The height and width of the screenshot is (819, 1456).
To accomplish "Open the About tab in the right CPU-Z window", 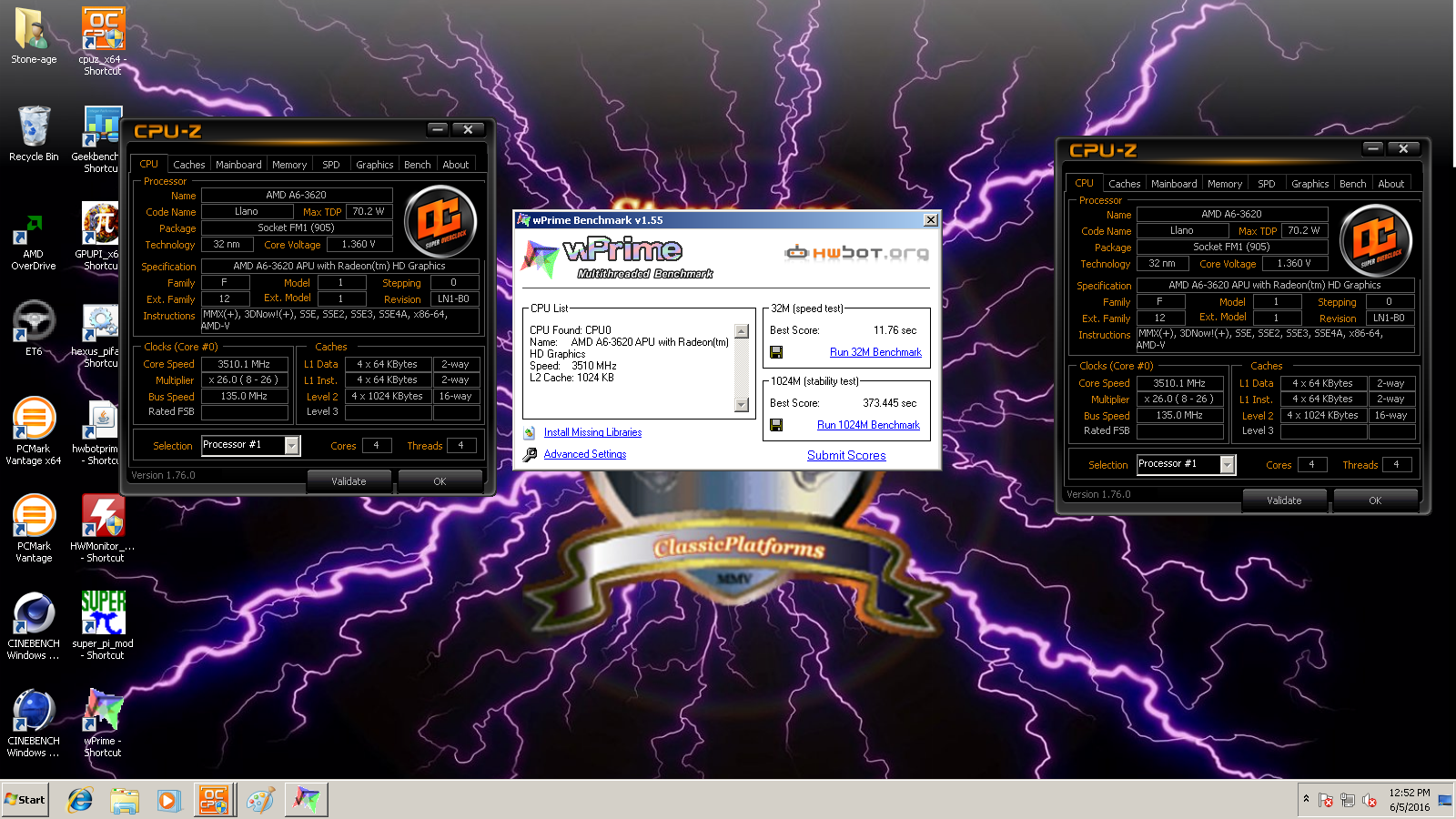I will (x=1391, y=184).
